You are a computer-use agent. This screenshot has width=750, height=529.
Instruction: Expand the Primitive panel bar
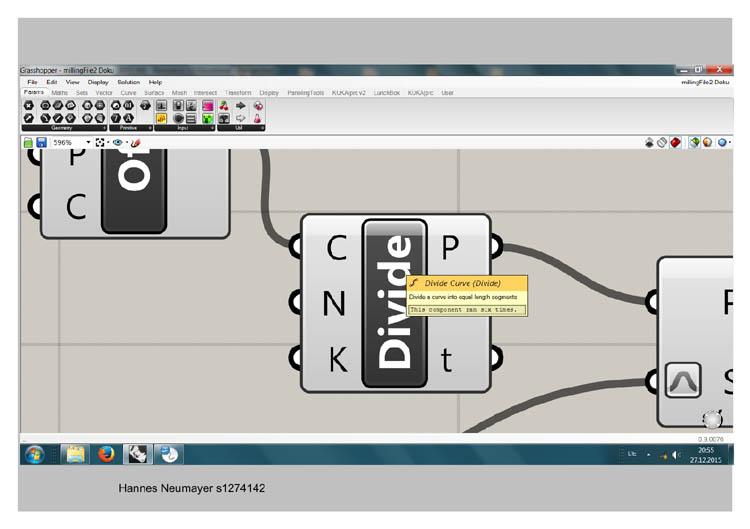(131, 128)
